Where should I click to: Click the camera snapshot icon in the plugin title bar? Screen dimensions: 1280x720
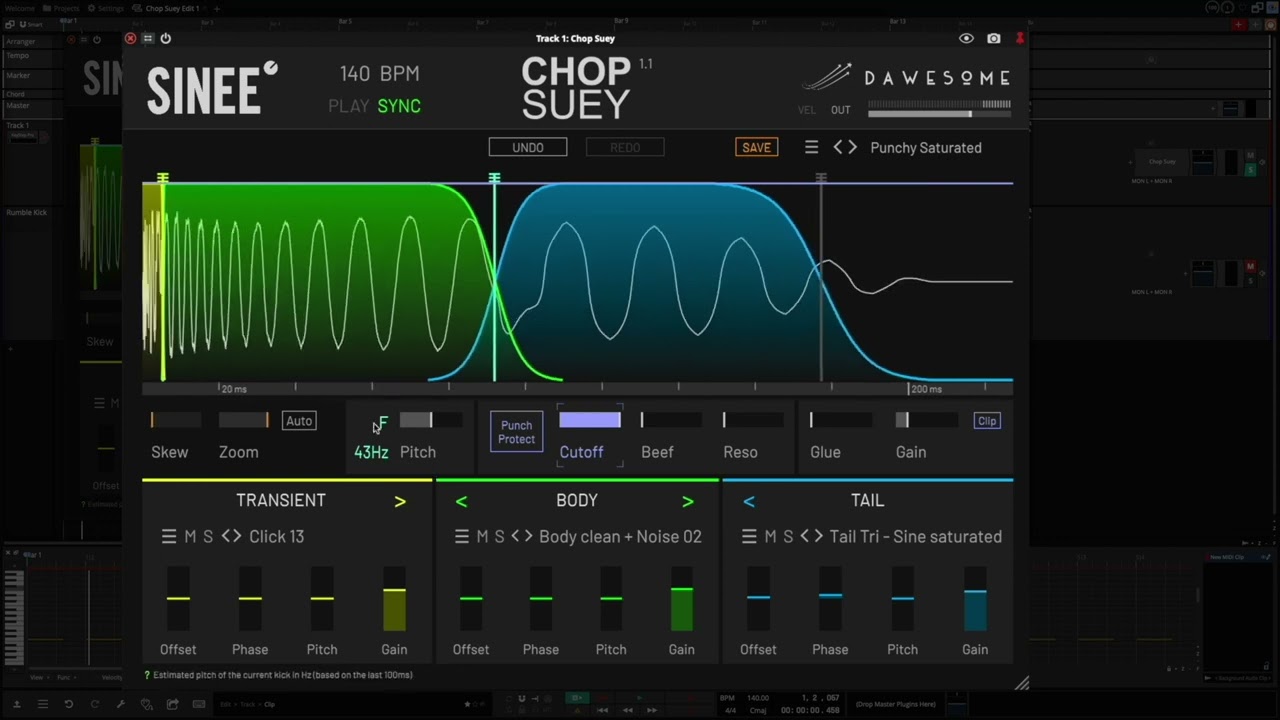993,38
